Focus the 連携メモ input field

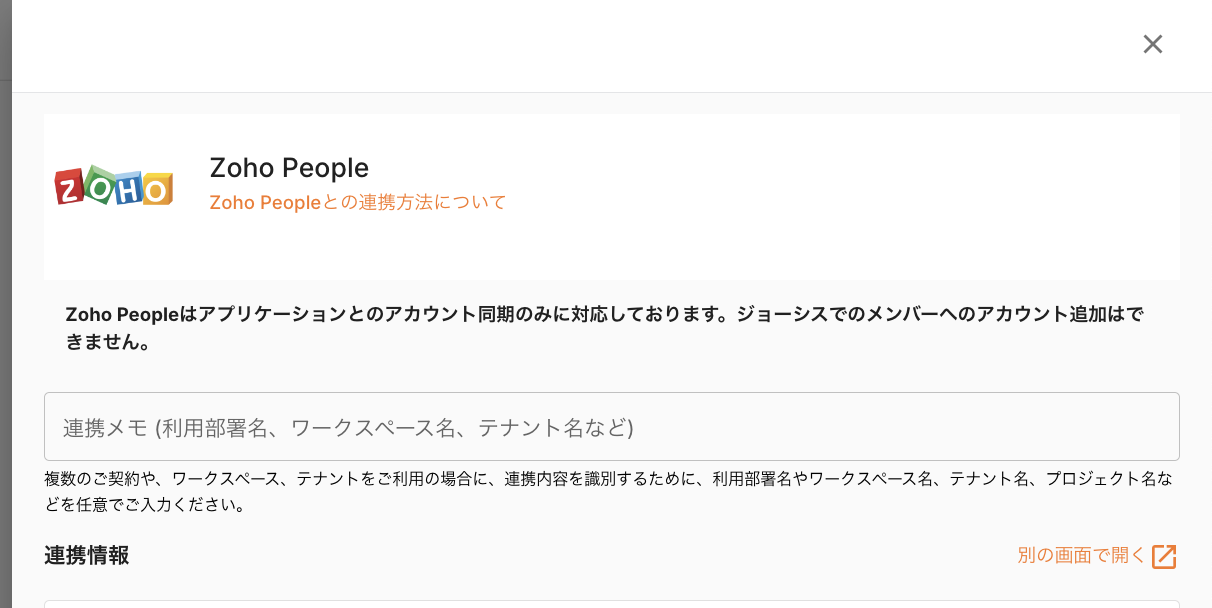[x=611, y=427]
